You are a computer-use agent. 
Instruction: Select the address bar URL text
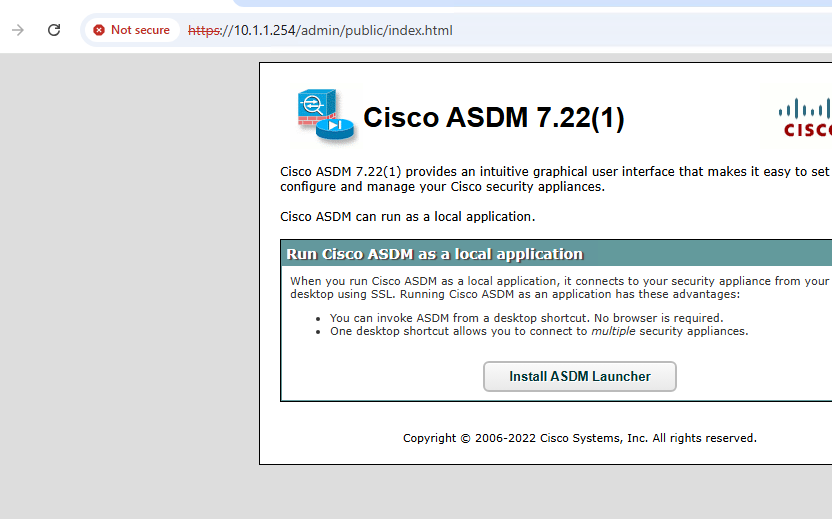tap(320, 30)
